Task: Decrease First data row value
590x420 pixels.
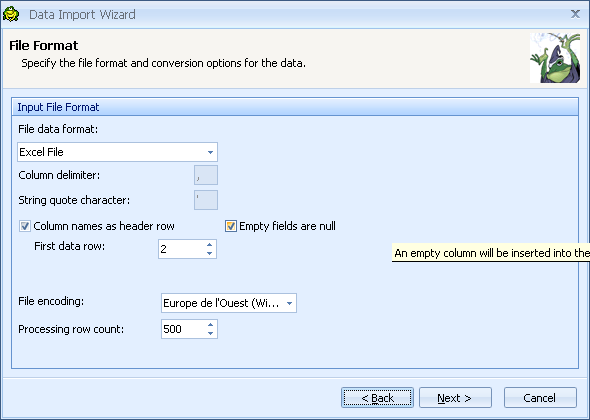Action: [x=210, y=254]
